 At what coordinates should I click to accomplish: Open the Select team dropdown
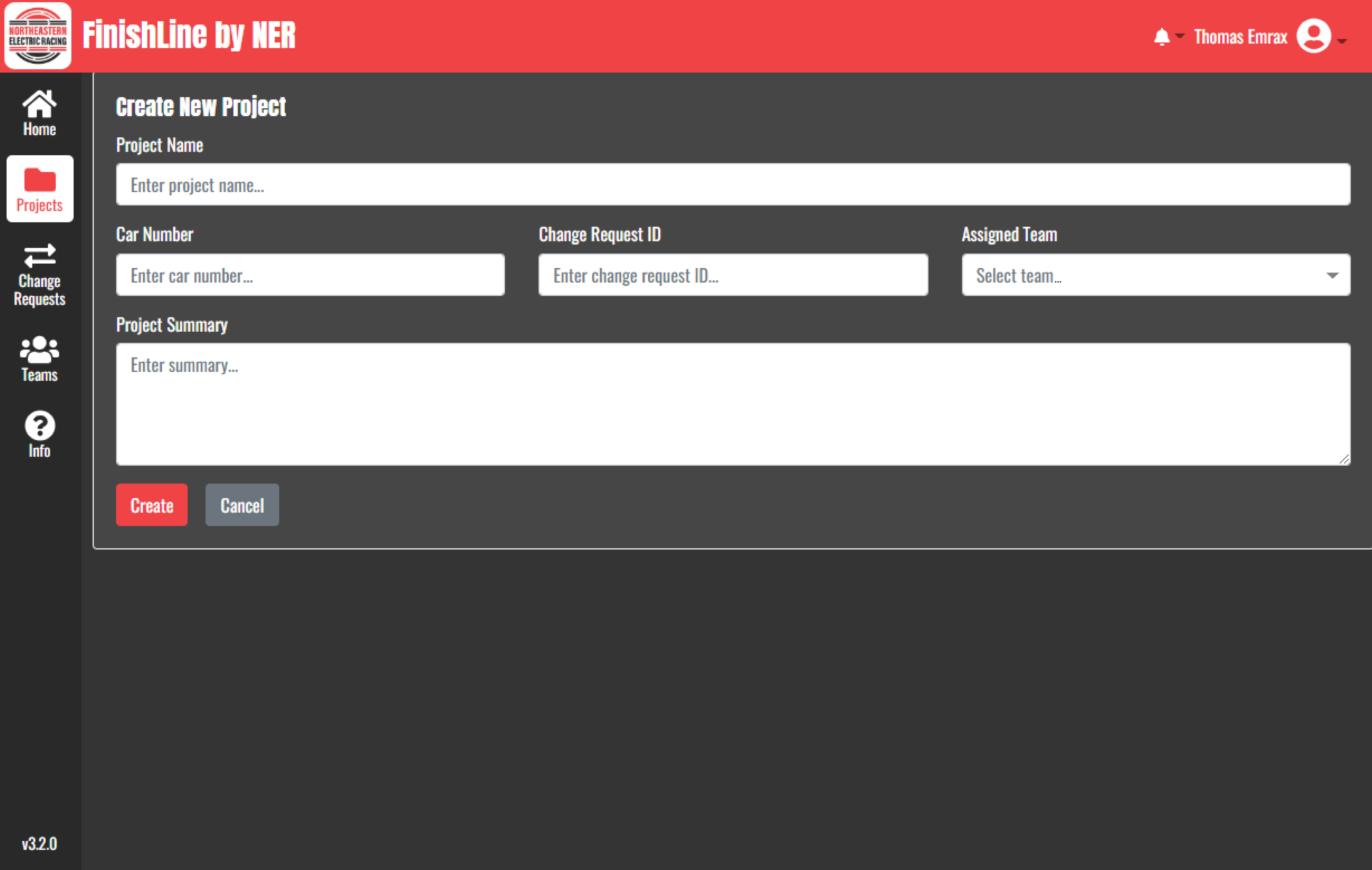(x=1155, y=275)
